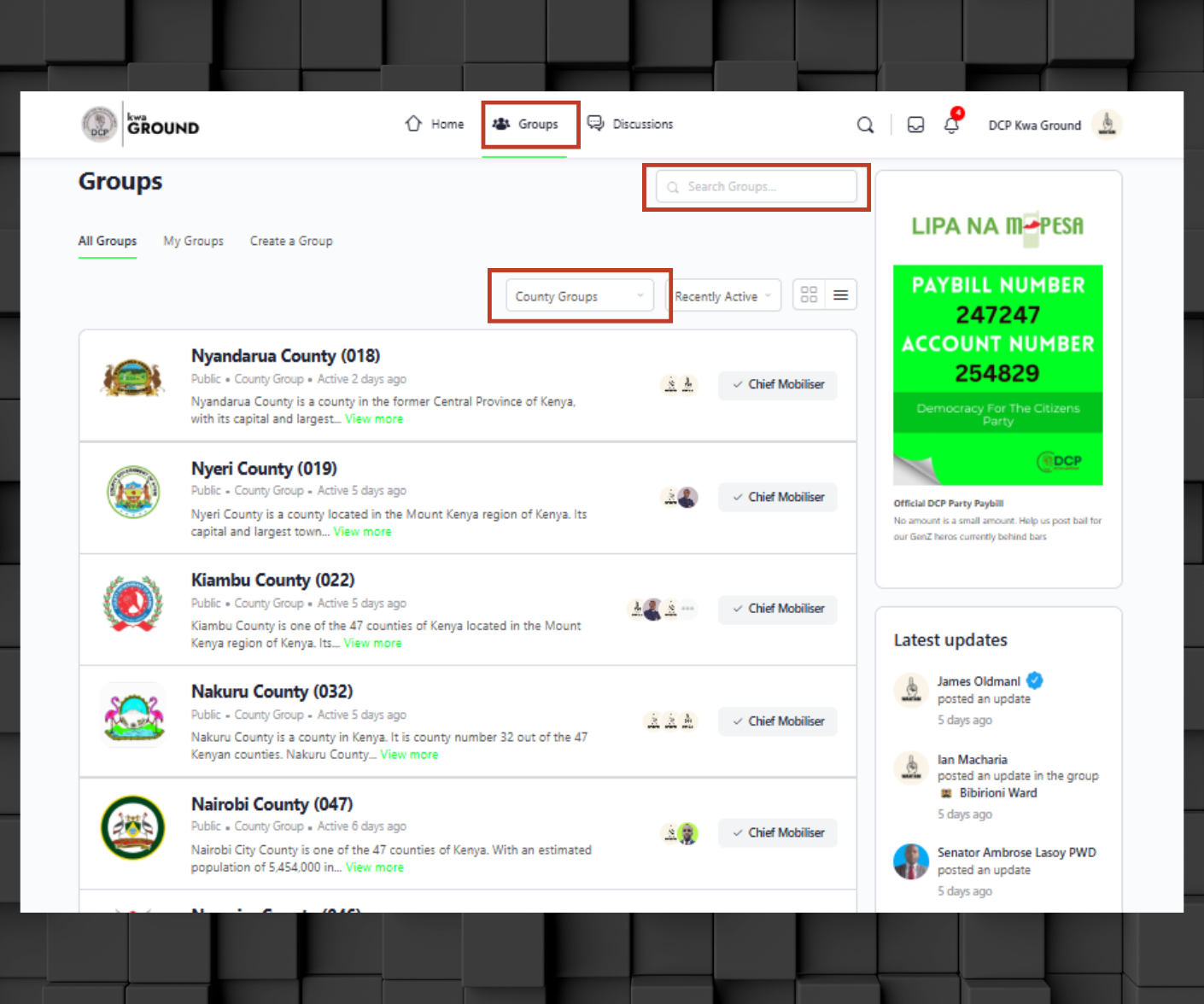The width and height of the screenshot is (1204, 1004).
Task: Open the Groups nav item
Action: 526,124
